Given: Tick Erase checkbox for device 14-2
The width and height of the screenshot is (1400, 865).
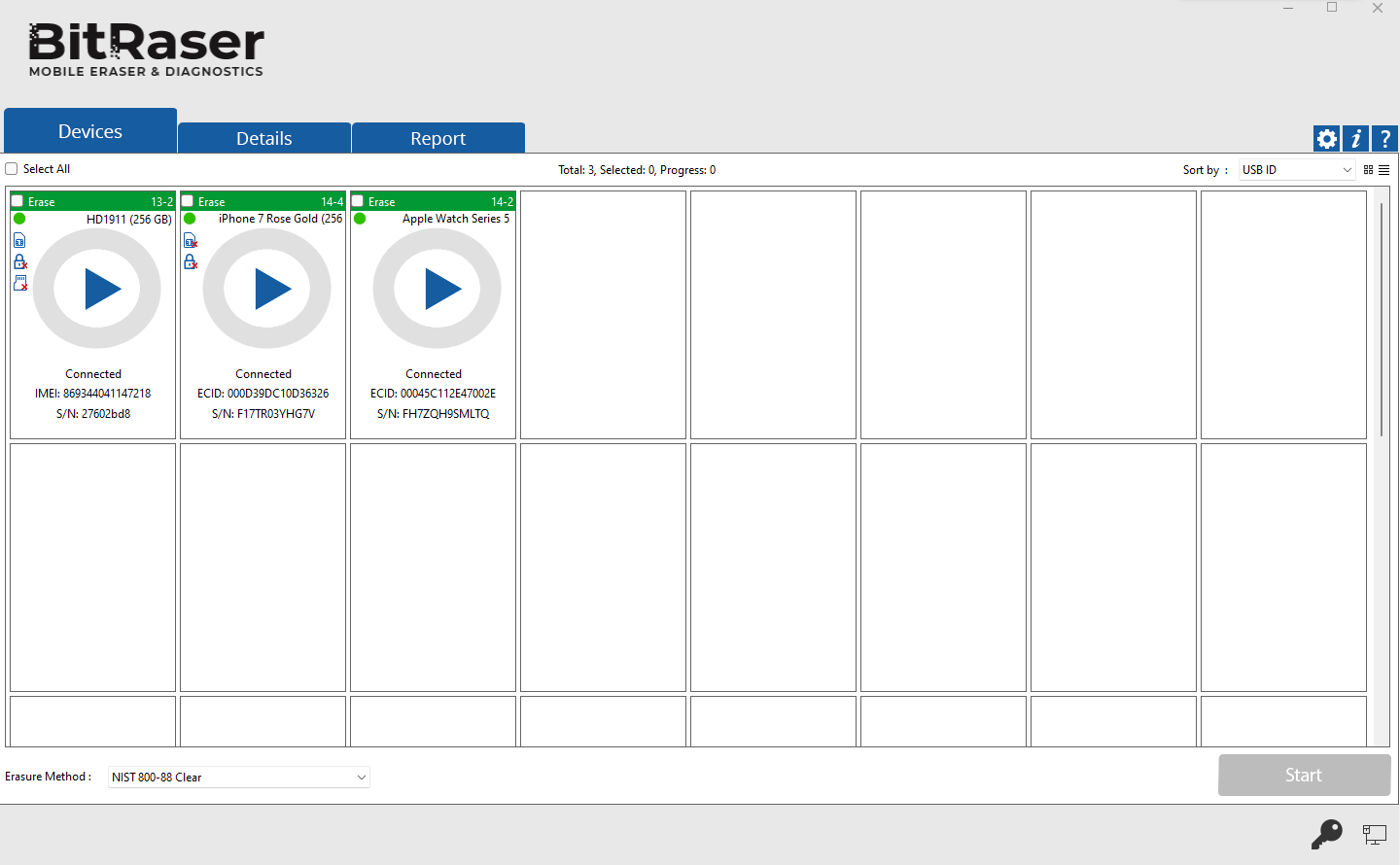Looking at the screenshot, I should coord(358,201).
